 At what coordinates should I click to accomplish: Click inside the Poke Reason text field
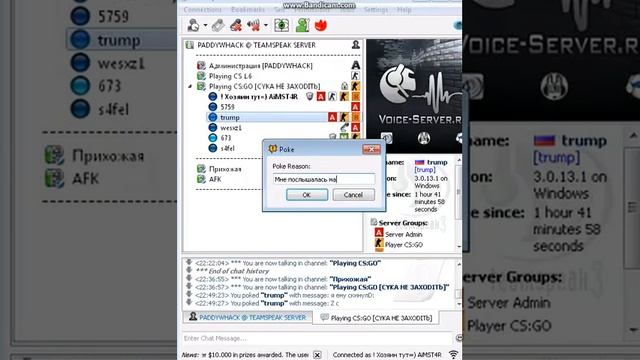(324, 179)
